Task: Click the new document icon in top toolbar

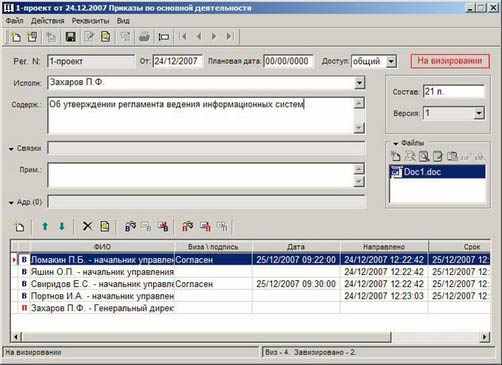Action: [15, 37]
